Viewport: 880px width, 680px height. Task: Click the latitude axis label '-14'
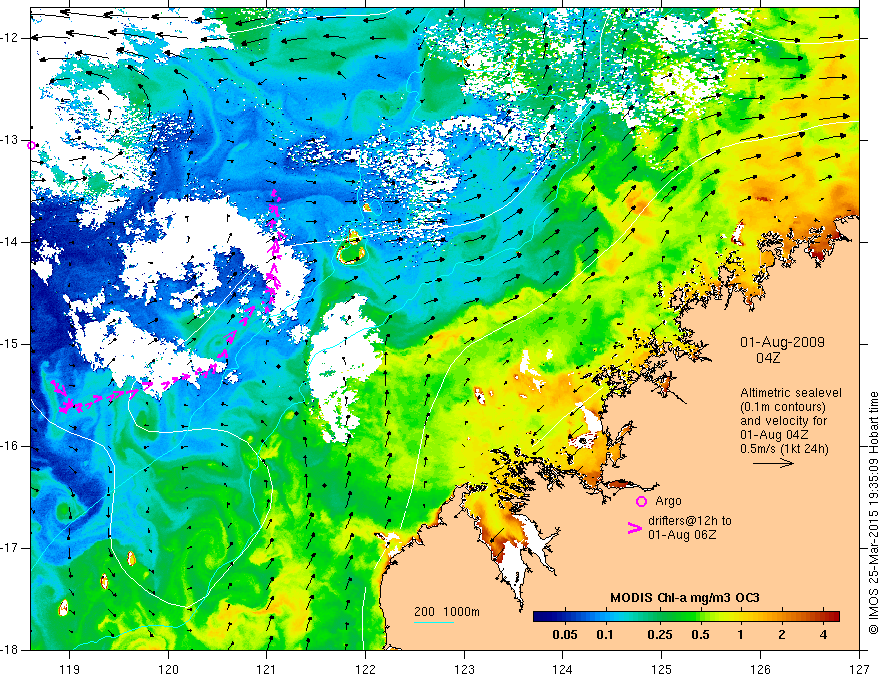[10, 242]
